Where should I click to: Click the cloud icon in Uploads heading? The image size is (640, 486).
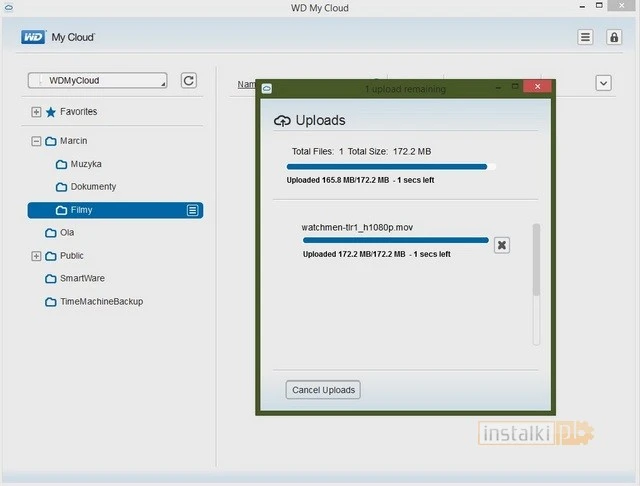click(282, 121)
